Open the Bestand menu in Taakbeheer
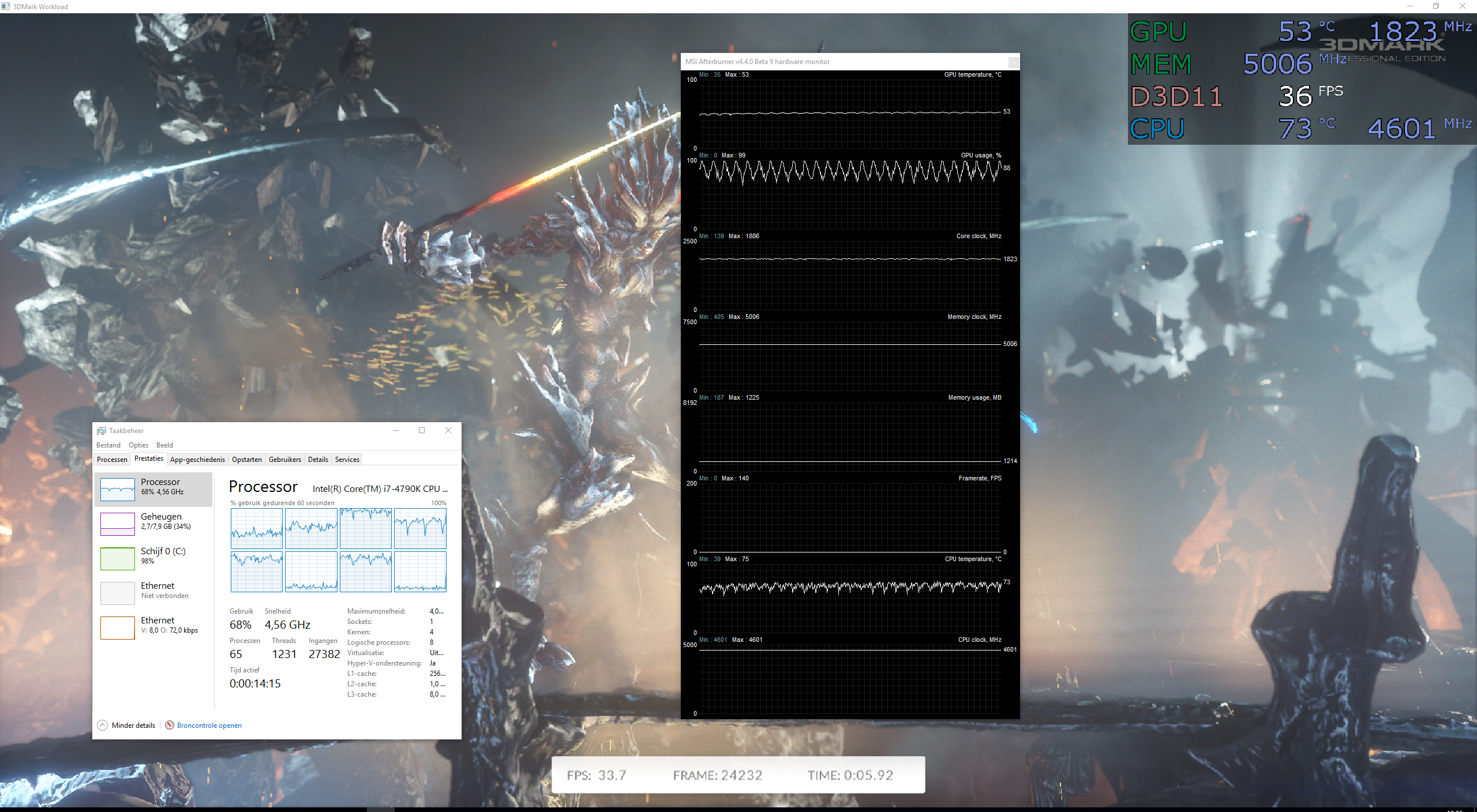This screenshot has width=1477, height=812. 108,445
